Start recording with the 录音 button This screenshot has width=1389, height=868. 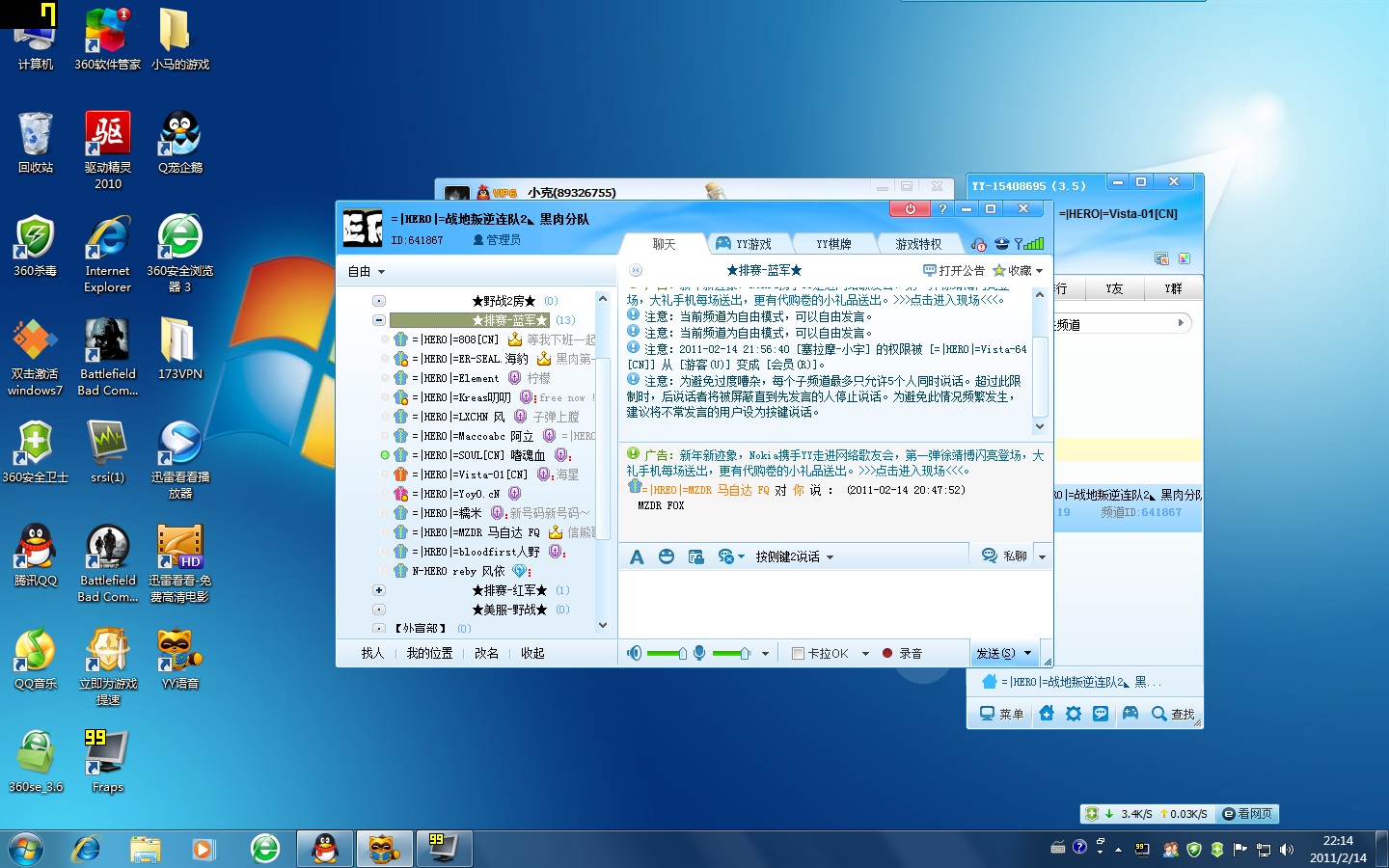click(x=902, y=653)
